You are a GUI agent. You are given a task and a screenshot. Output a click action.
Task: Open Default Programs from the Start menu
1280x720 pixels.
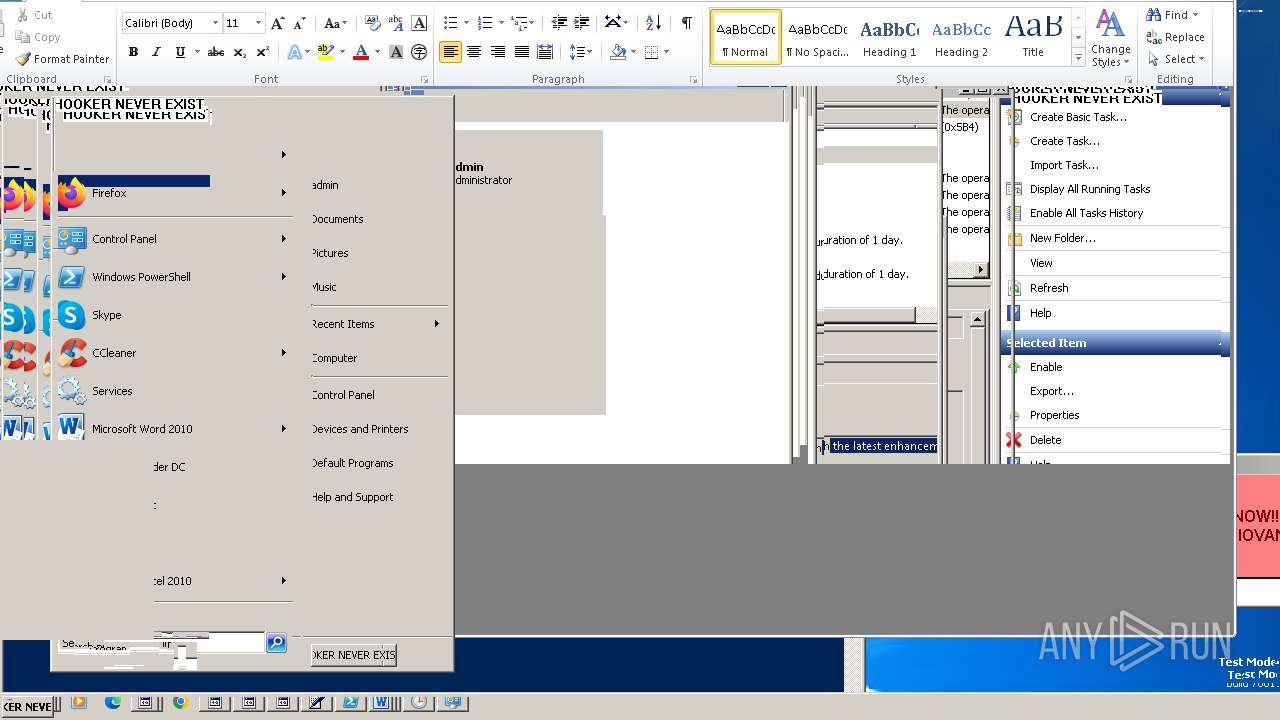click(x=352, y=463)
